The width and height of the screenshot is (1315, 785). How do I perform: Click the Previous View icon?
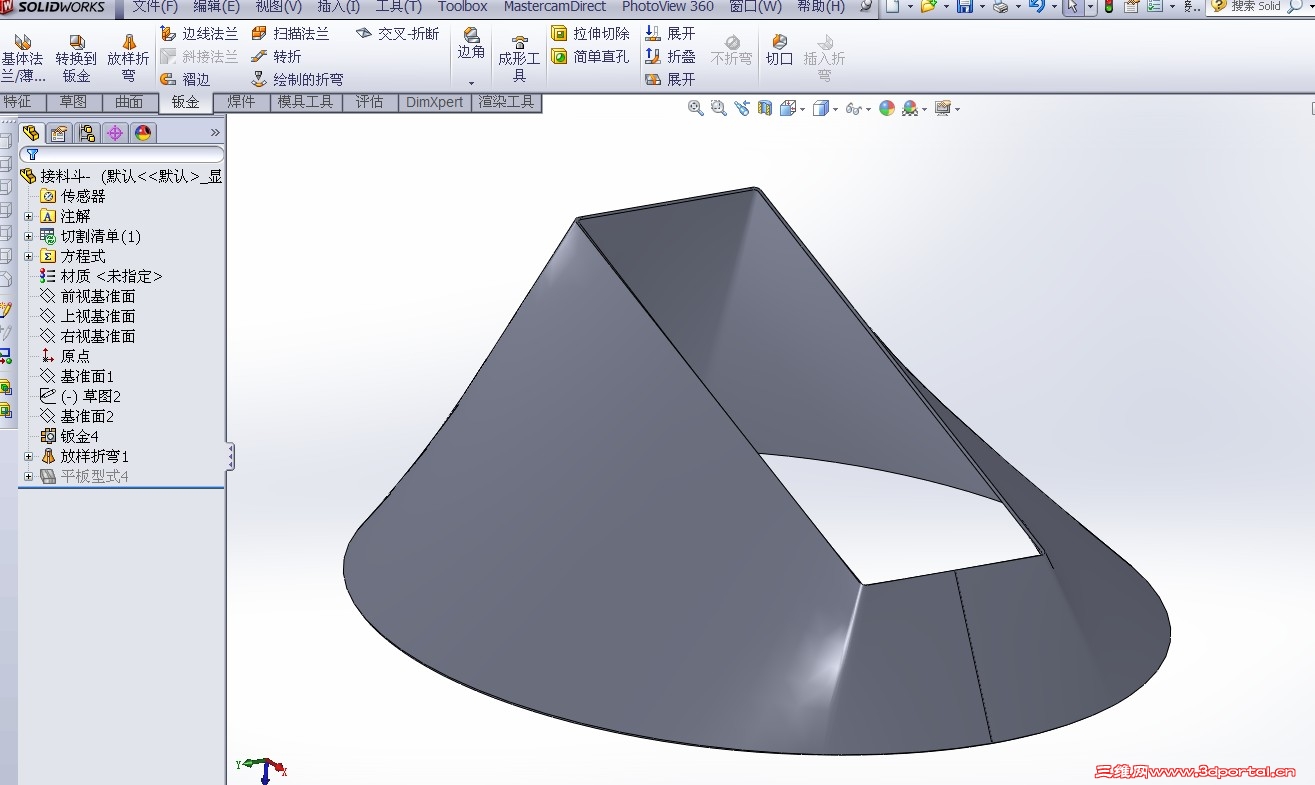(x=742, y=108)
